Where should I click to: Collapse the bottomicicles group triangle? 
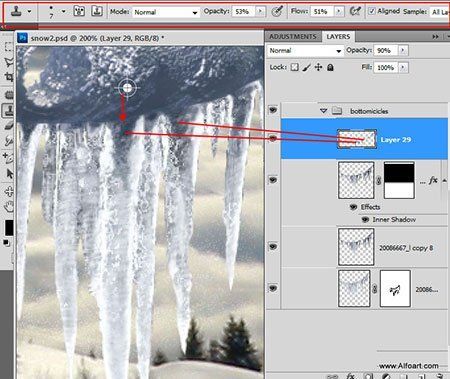[323, 111]
